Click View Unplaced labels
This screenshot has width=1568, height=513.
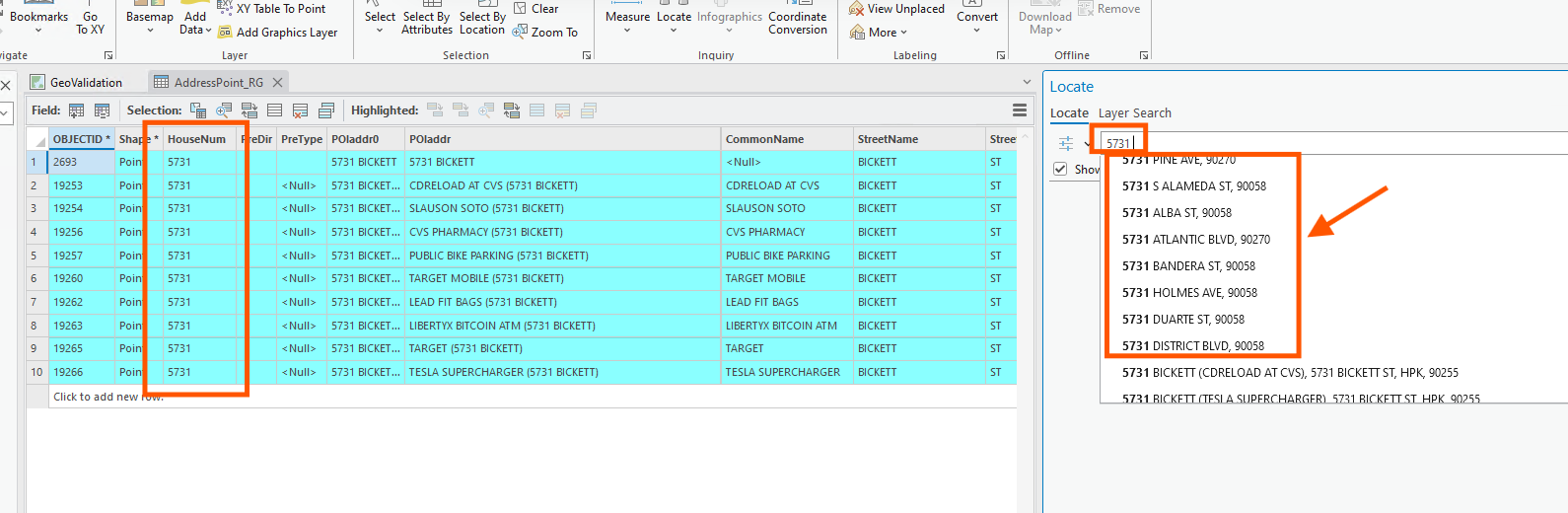pos(896,9)
